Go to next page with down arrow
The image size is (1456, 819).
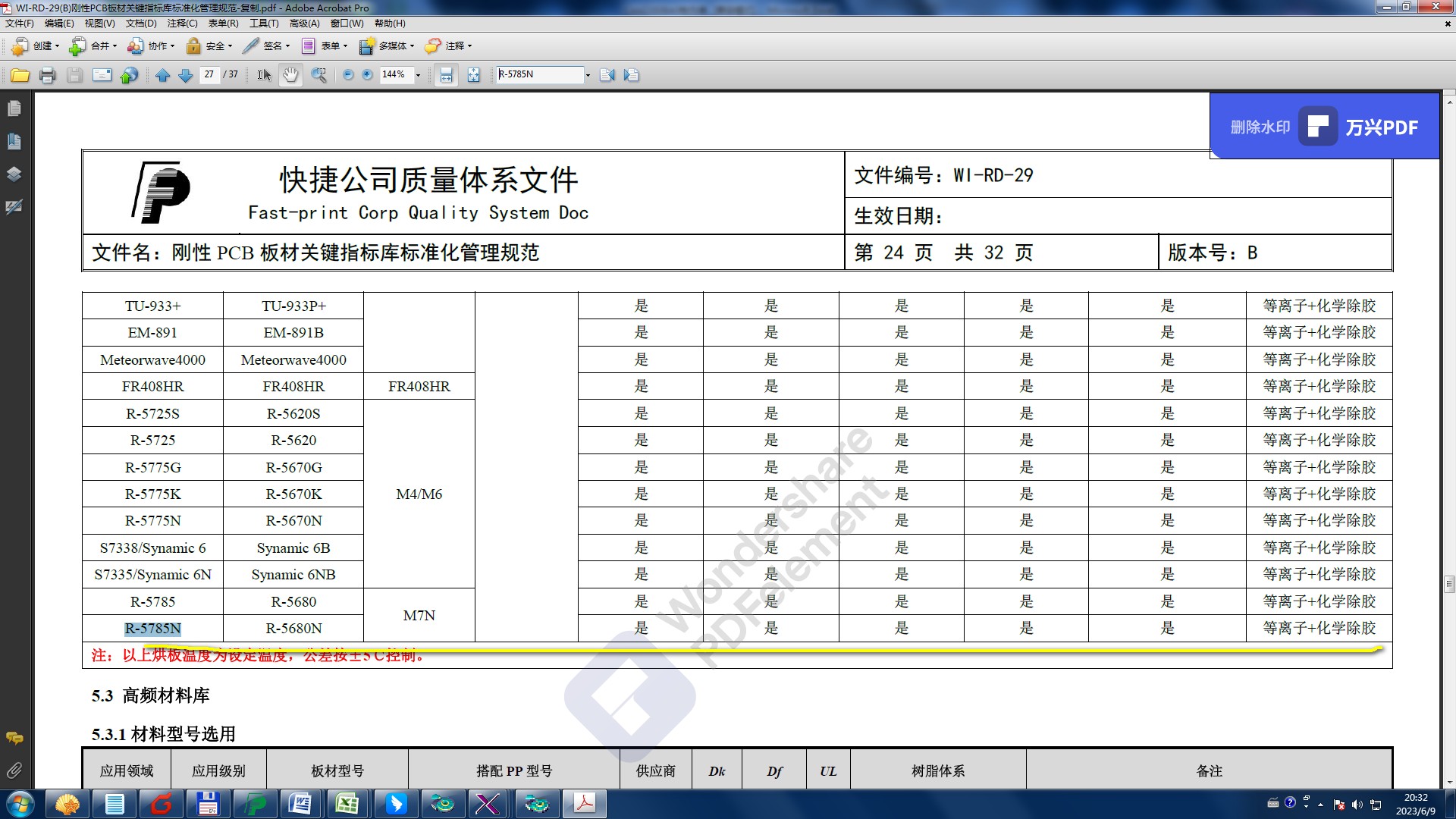(x=185, y=75)
